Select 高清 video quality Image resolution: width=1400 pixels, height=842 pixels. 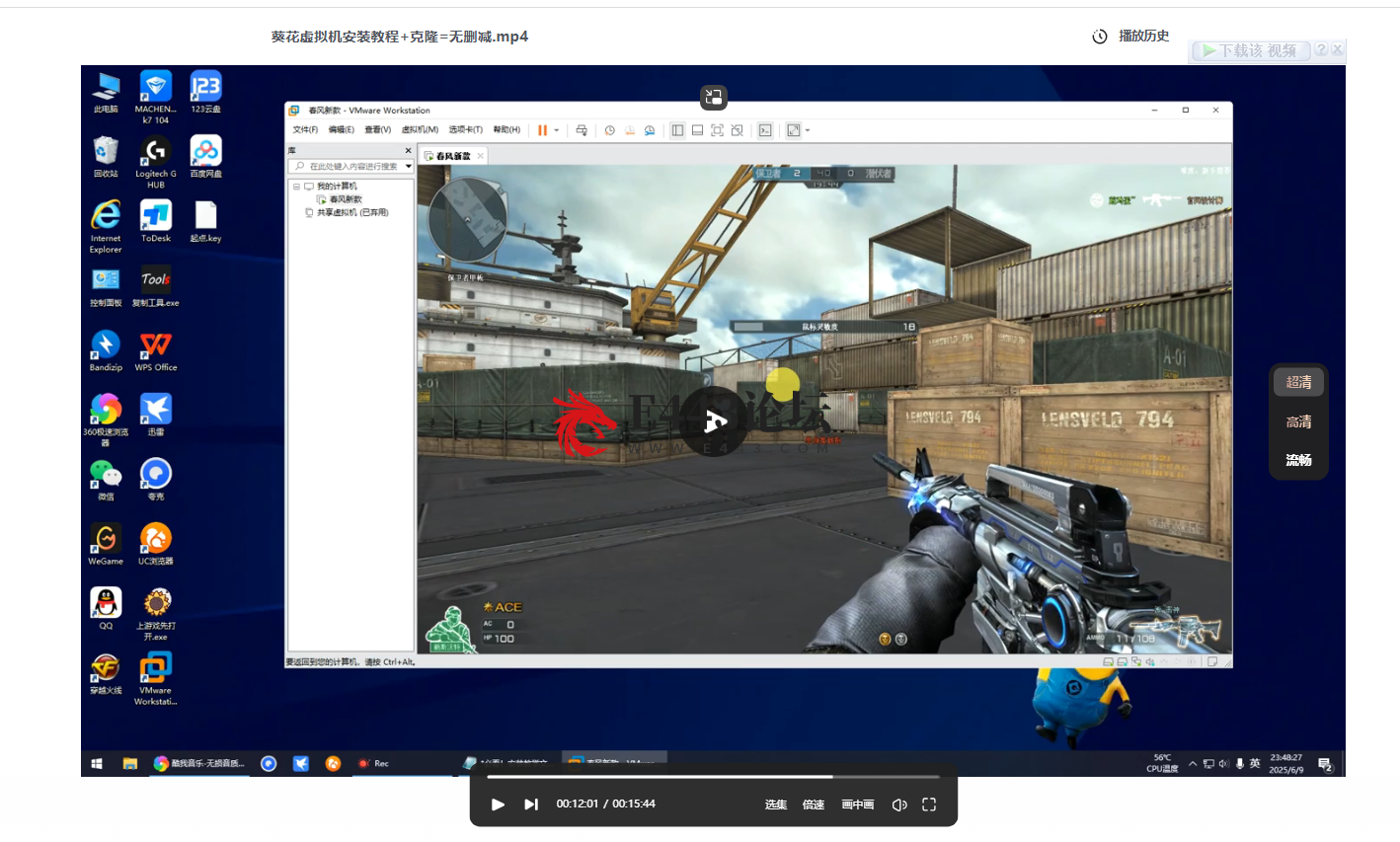click(1298, 421)
